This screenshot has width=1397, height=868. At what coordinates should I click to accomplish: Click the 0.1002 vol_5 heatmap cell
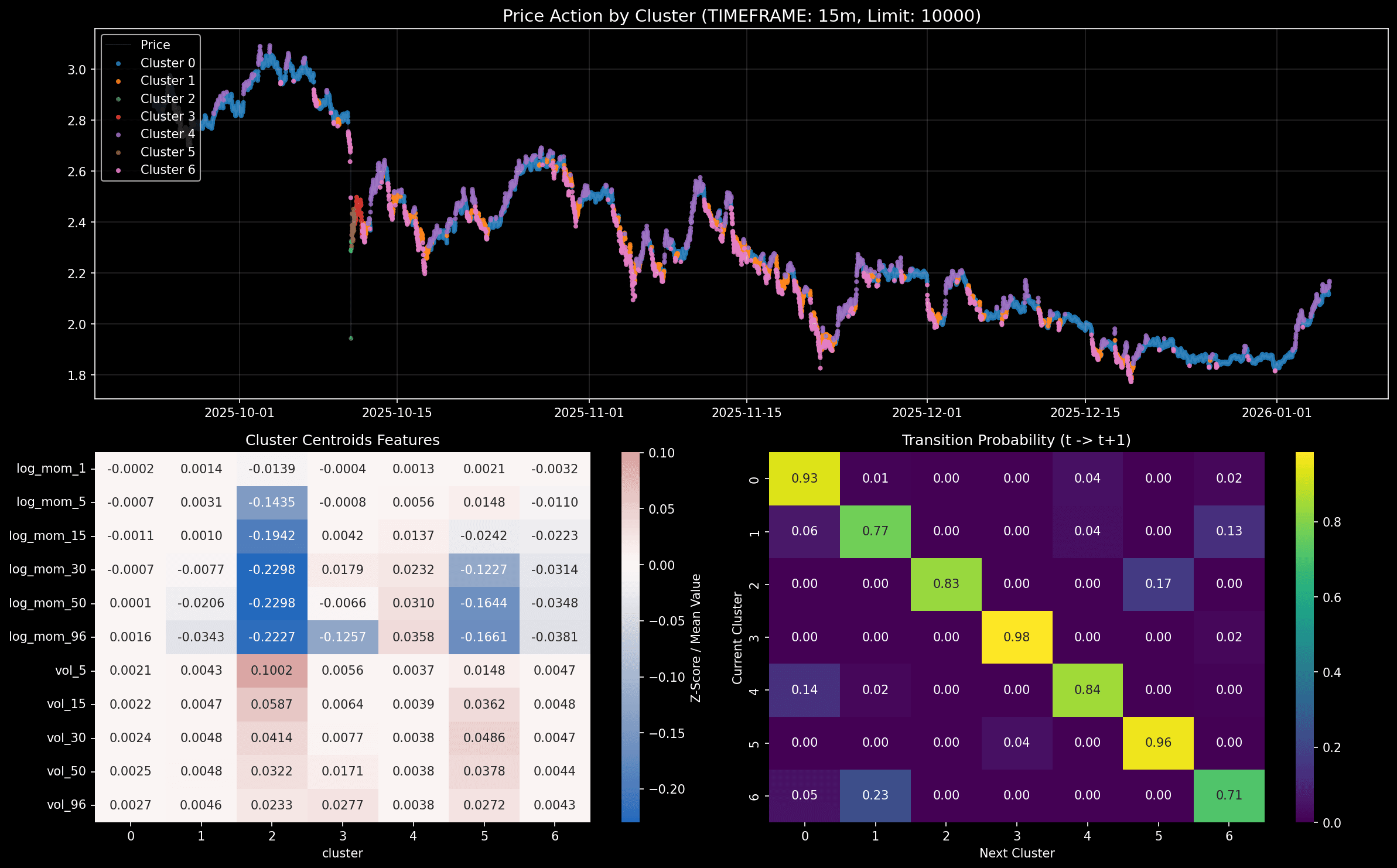(272, 671)
